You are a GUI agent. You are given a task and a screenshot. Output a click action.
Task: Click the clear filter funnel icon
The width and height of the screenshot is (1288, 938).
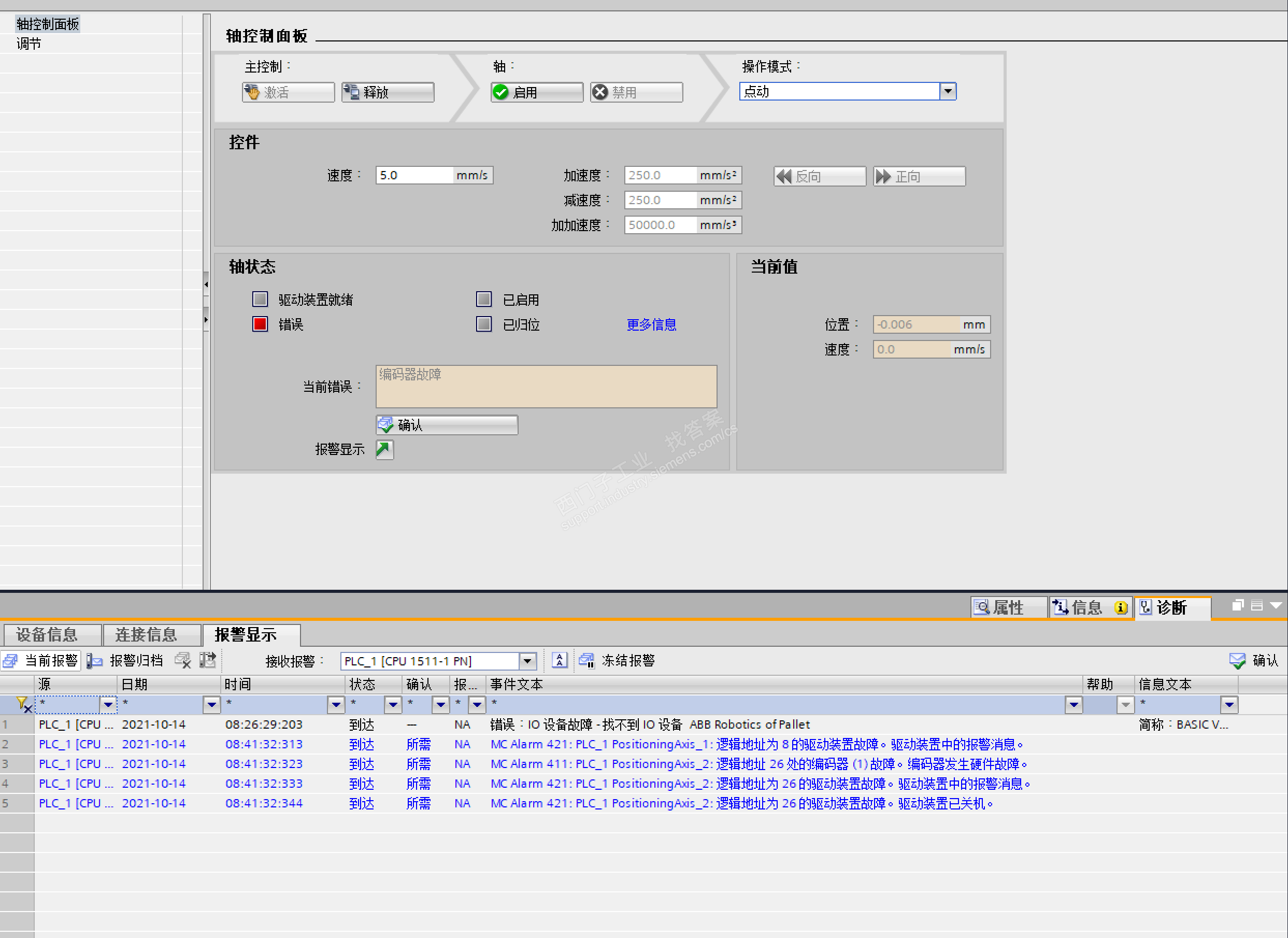coord(23,704)
